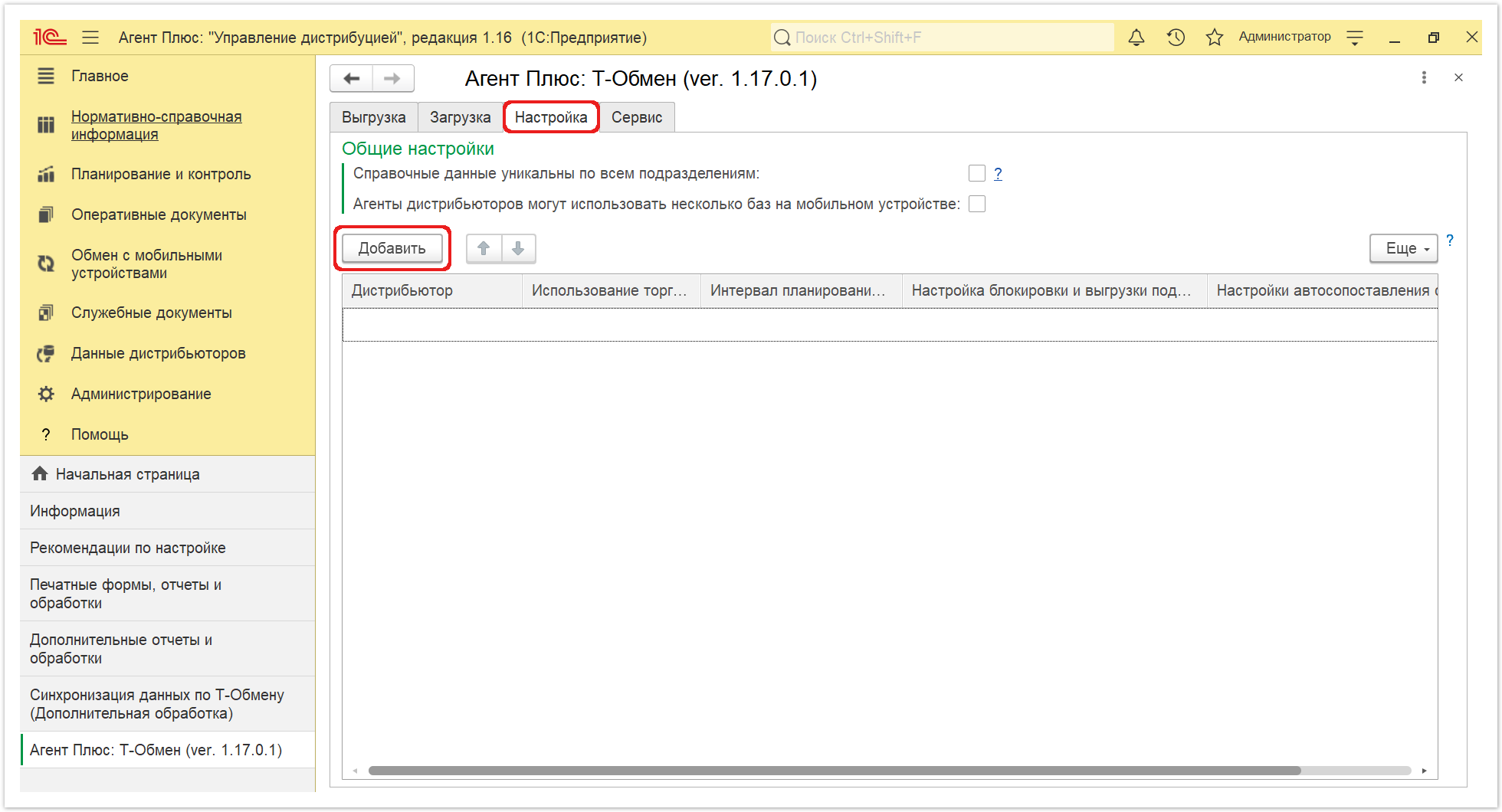The width and height of the screenshot is (1502, 812).
Task: Click the horizontal scrollbar thumb of the table
Action: tap(835, 771)
